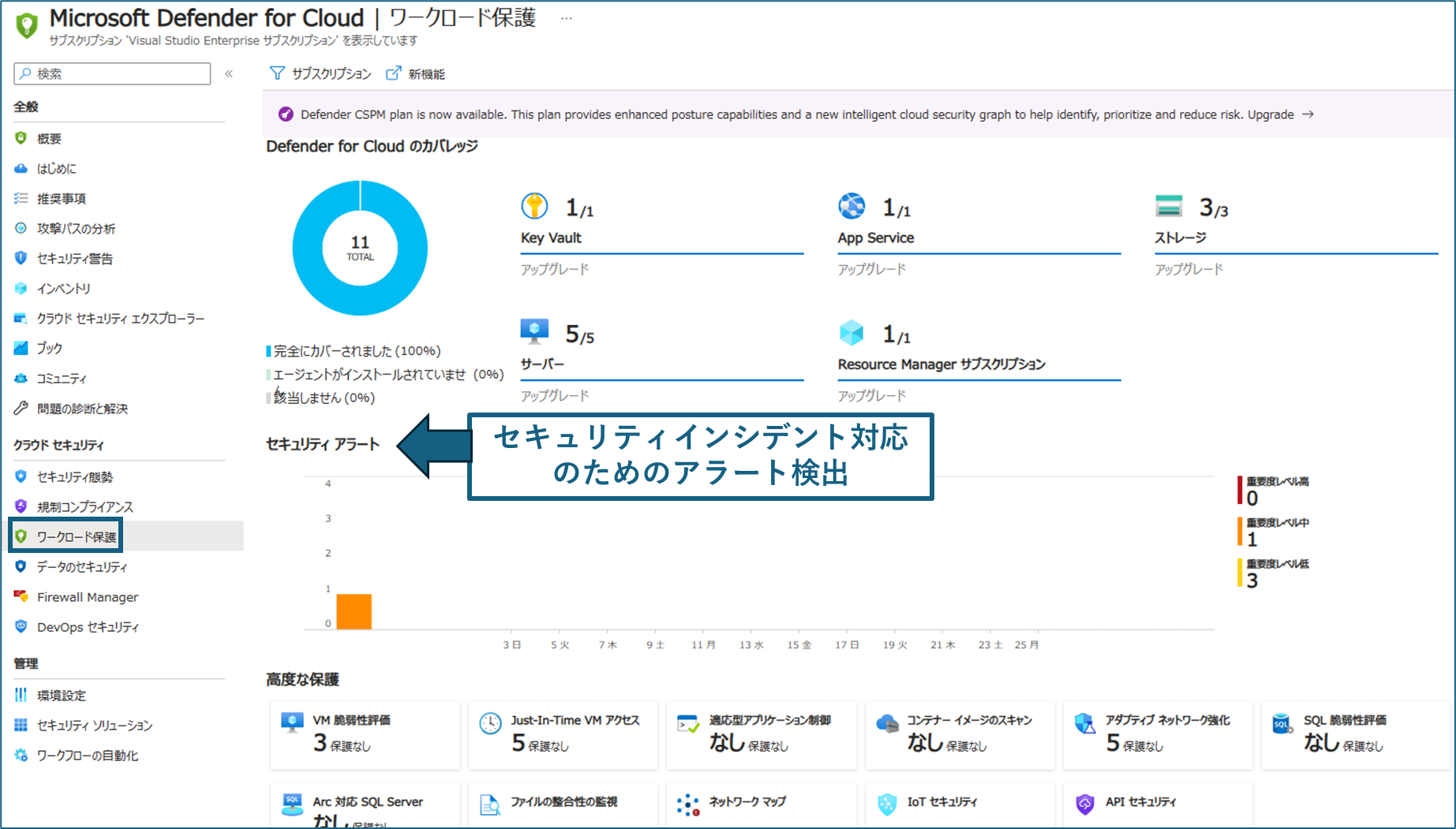Click the App Service globe icon

coord(852,207)
